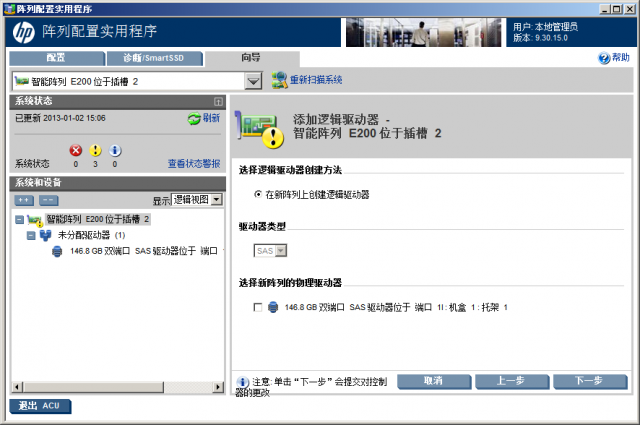The width and height of the screenshot is (640, 425).
Task: Click the 用户: 本地管理员 text
Action: 545,27
